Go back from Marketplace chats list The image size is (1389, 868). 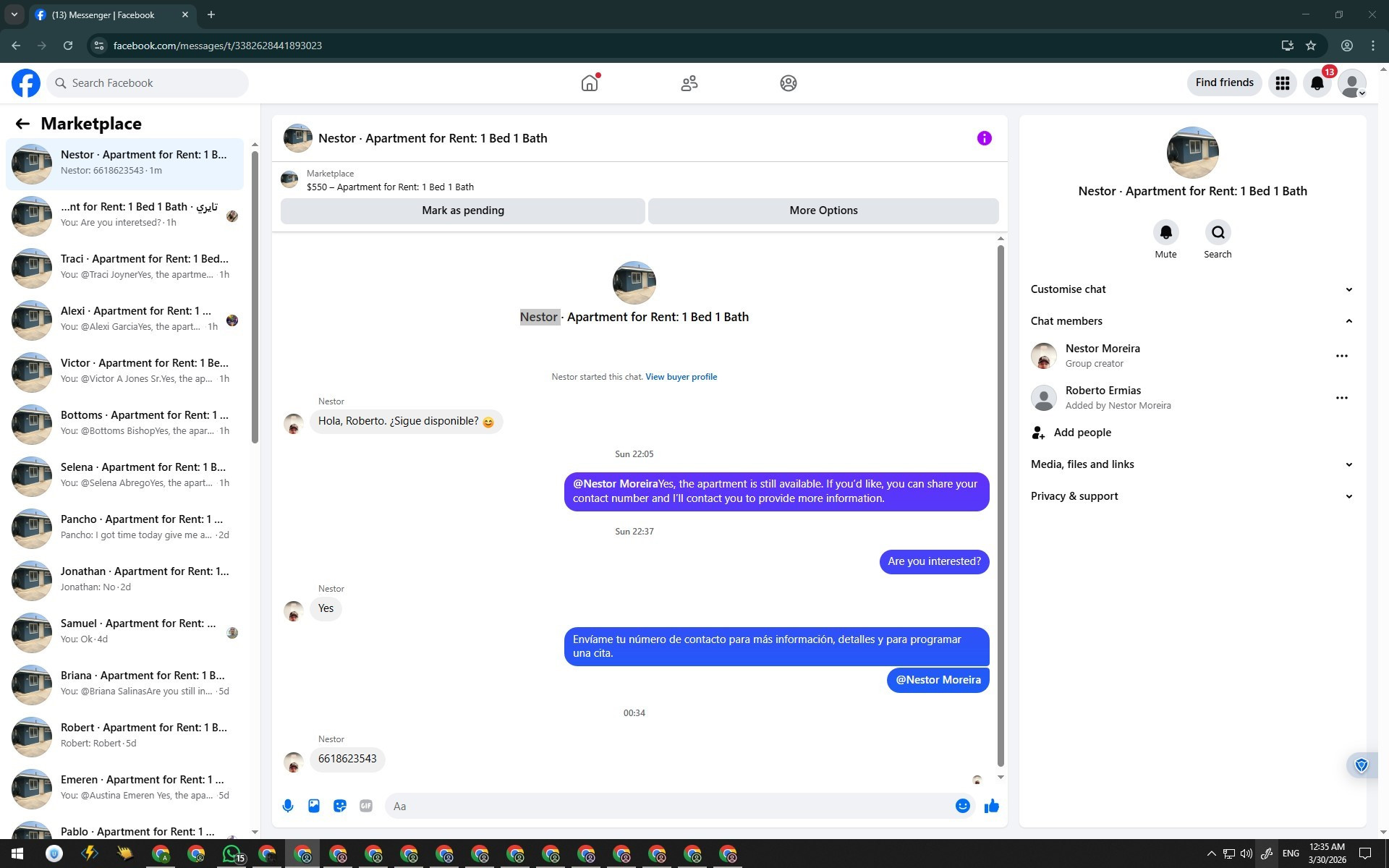click(x=22, y=124)
